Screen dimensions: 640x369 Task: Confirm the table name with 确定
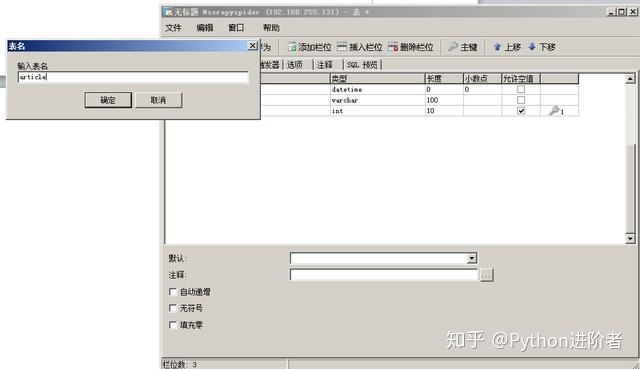tap(108, 100)
